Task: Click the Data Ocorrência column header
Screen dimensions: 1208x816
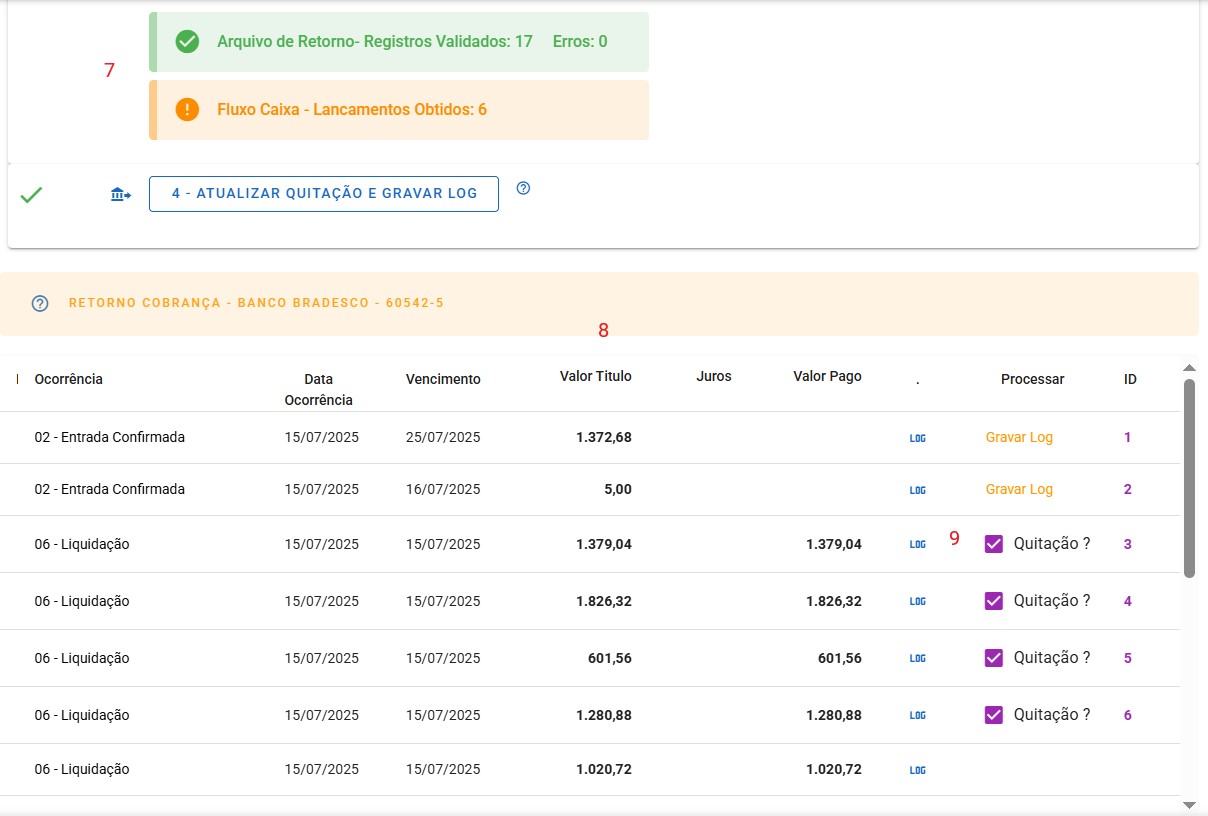Action: click(x=319, y=389)
